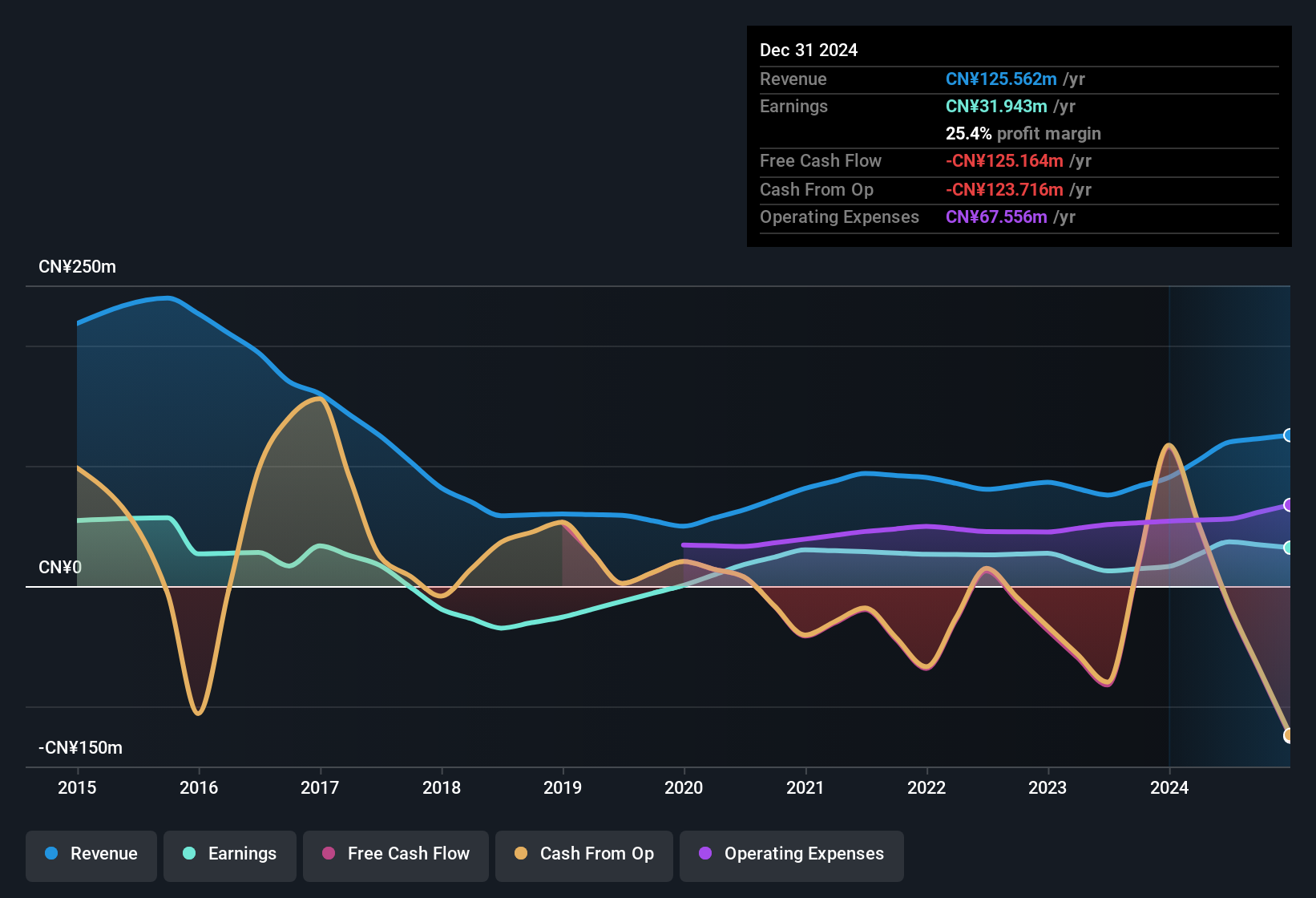This screenshot has width=1316, height=898.
Task: Click the orange Cash From Op legend dot
Action: click(520, 854)
